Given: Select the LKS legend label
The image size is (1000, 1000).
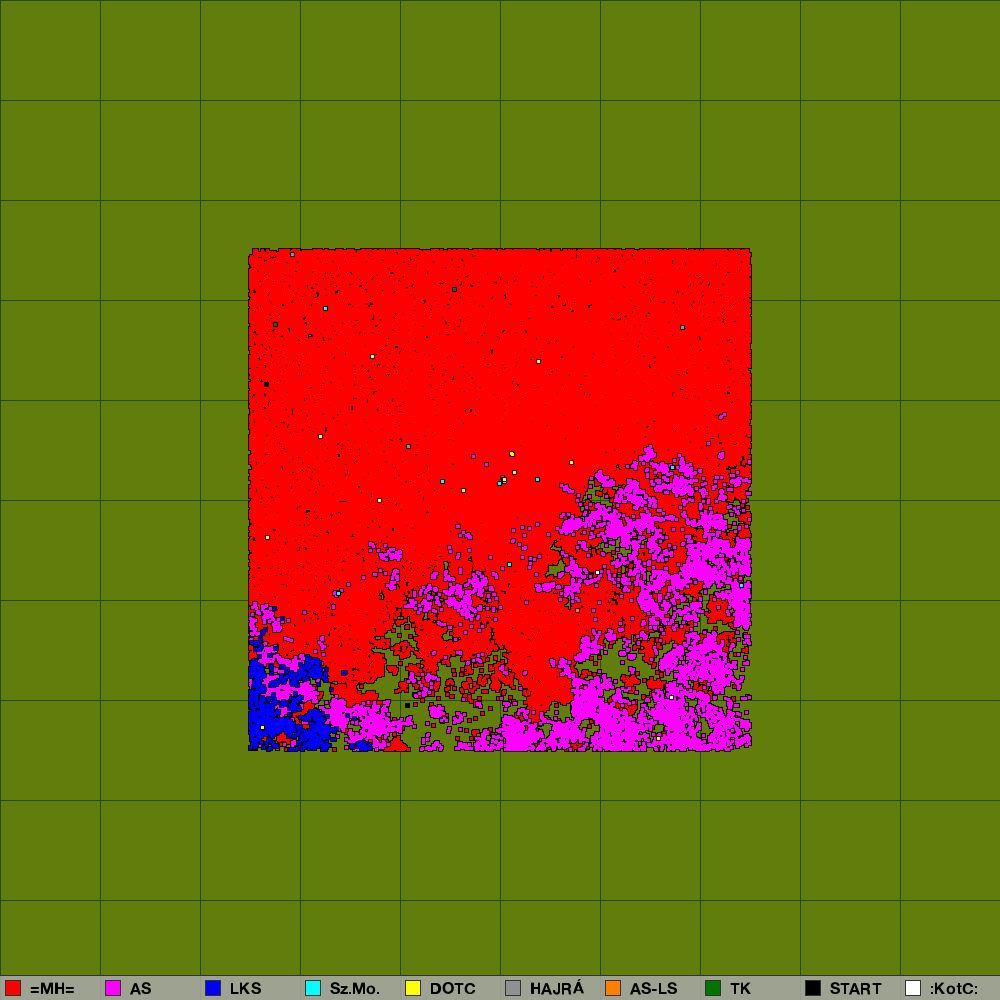Looking at the screenshot, I should (246, 989).
